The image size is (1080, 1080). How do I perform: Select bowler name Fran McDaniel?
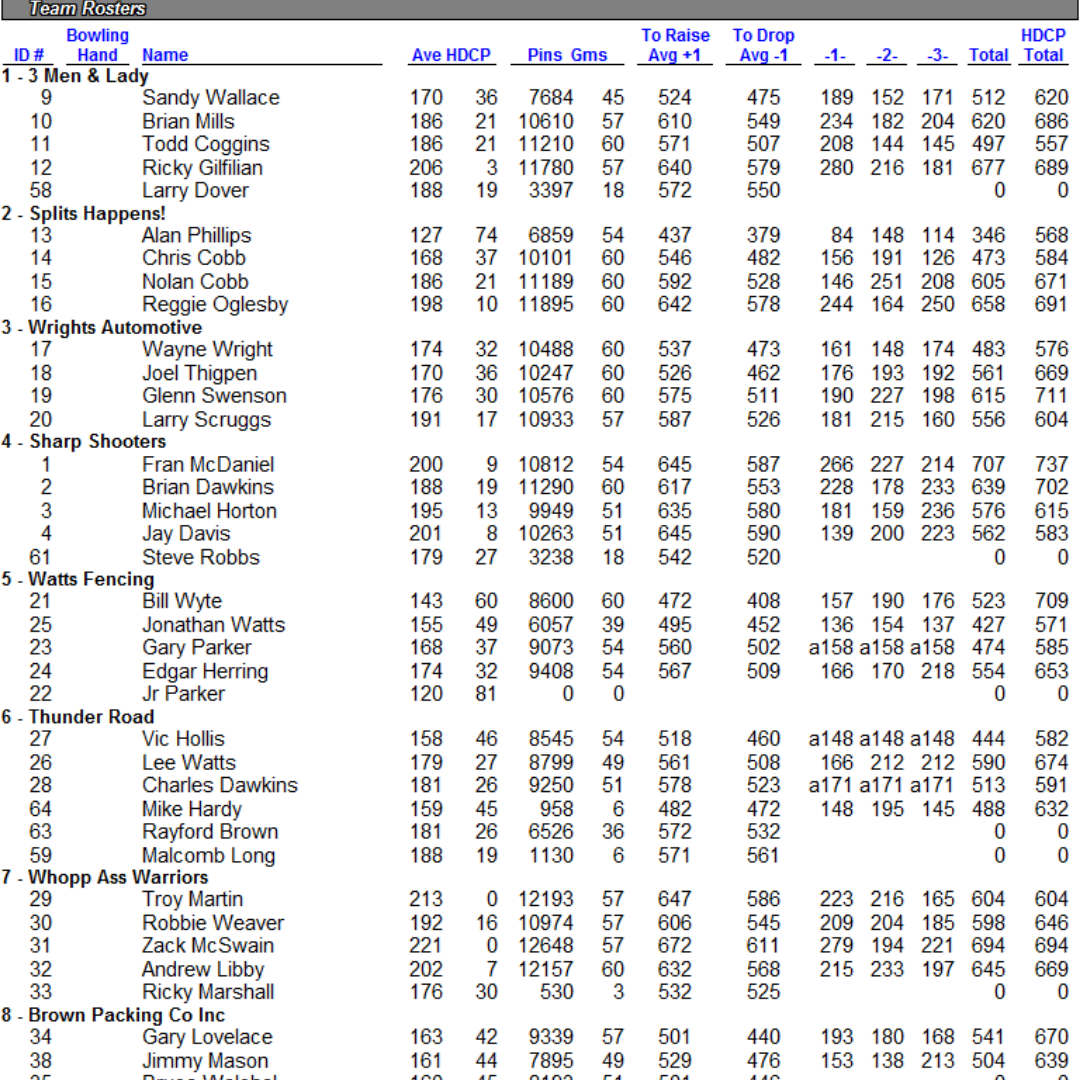[208, 465]
